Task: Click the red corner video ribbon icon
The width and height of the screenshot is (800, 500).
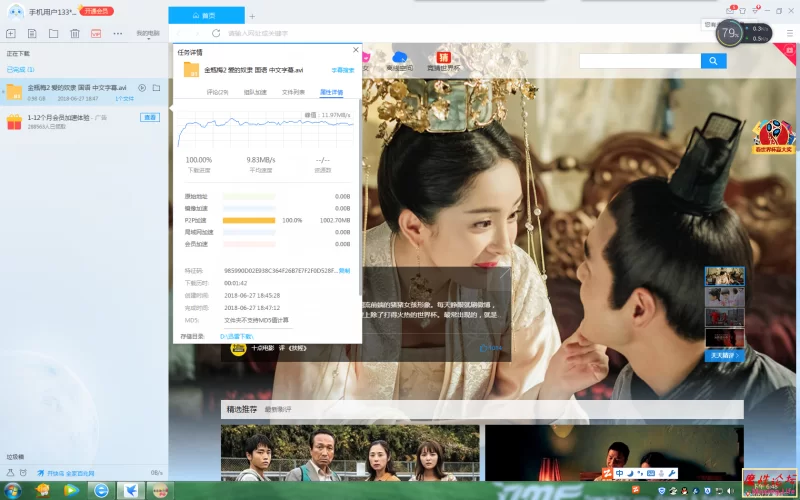Action: pyautogui.click(x=788, y=51)
